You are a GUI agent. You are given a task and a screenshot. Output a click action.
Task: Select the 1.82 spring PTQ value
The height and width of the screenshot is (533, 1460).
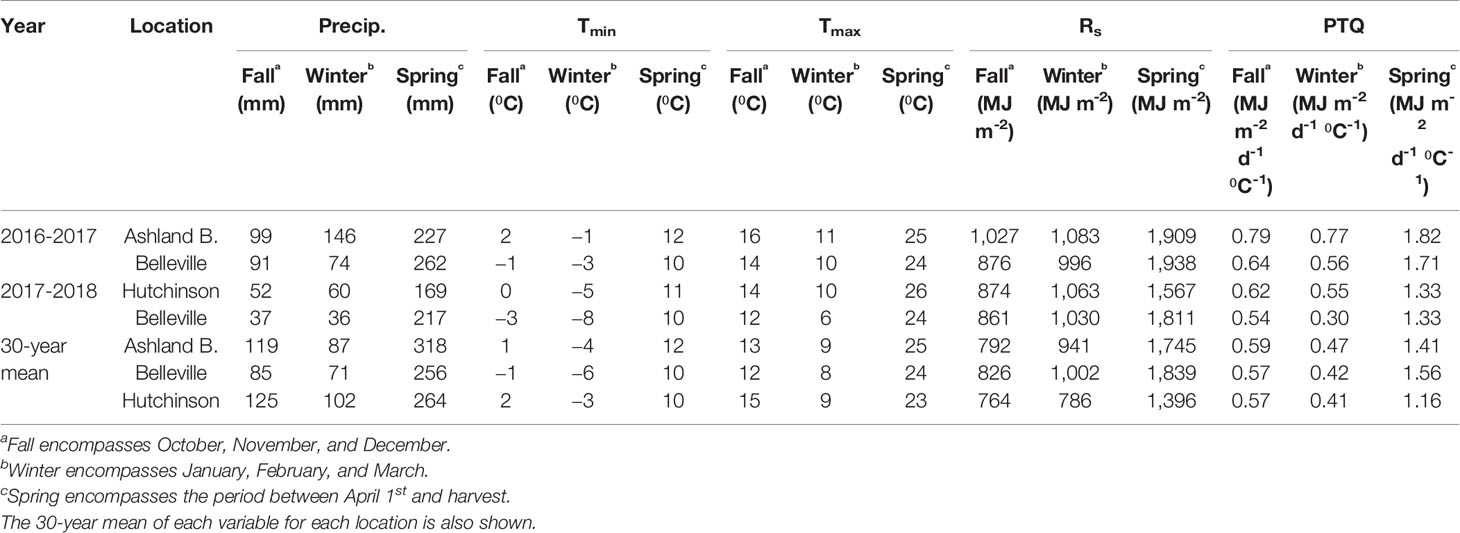tap(1421, 237)
